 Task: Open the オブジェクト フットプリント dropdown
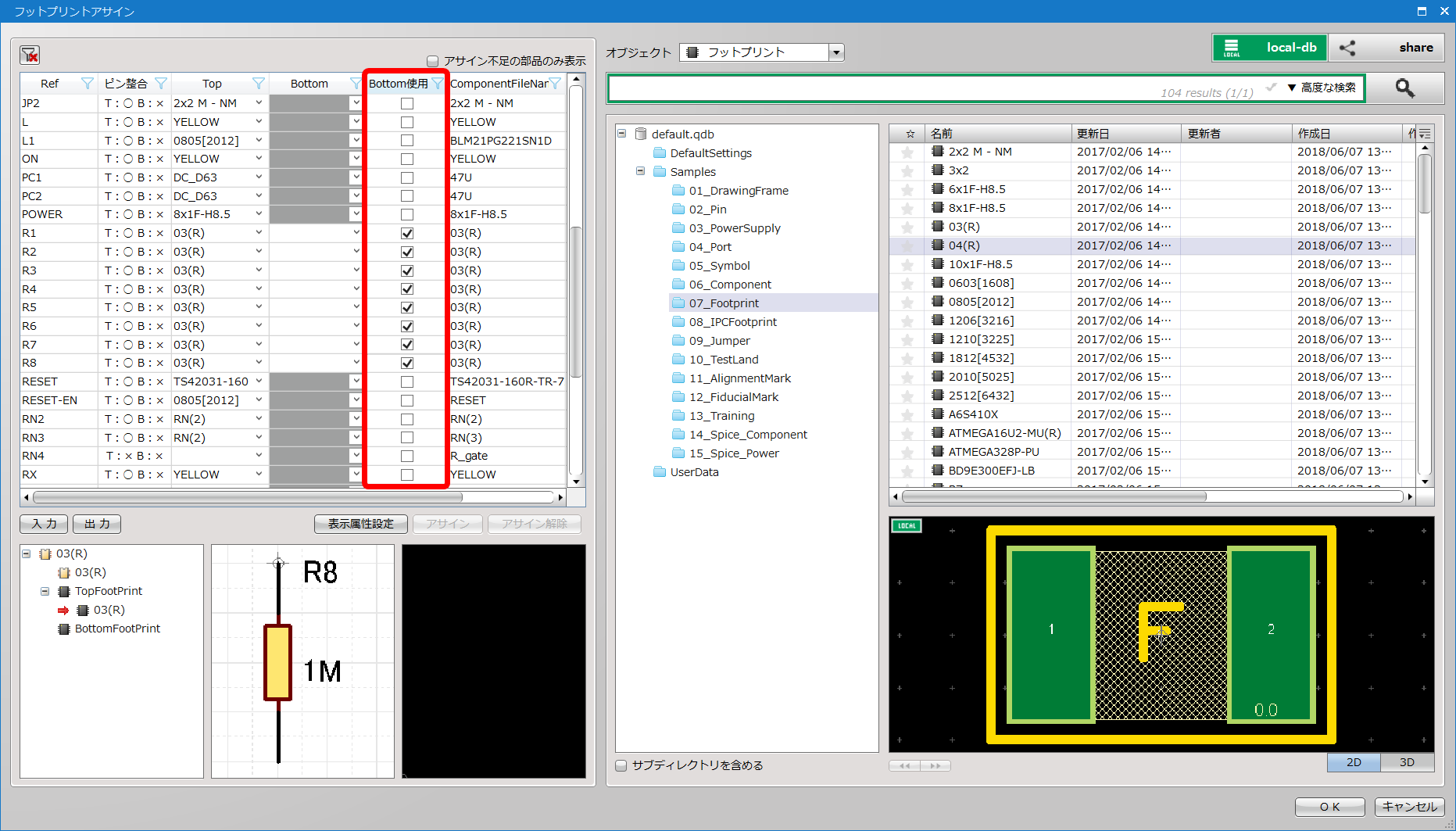coord(836,52)
